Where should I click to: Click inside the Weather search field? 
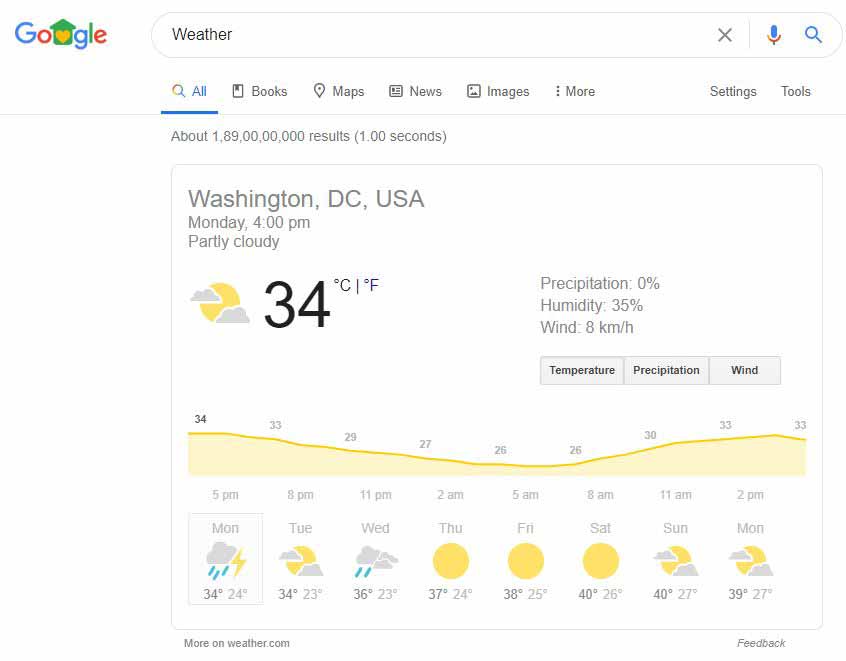[x=432, y=35]
